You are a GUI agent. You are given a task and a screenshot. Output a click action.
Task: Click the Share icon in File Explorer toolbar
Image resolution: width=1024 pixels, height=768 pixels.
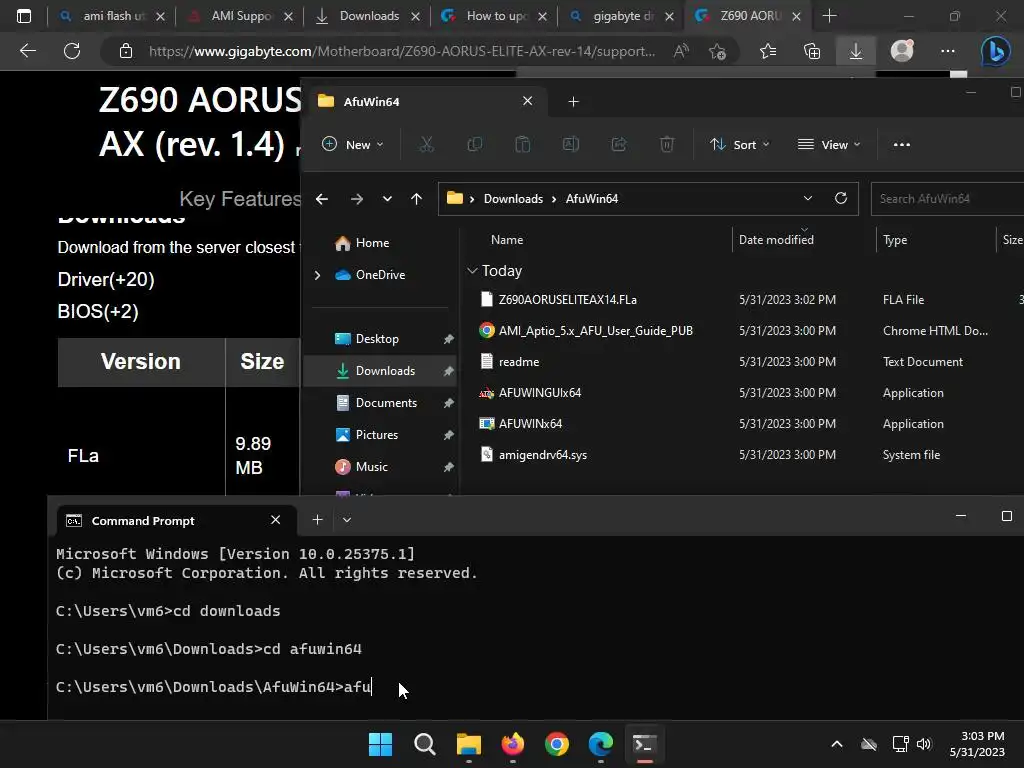pos(618,144)
